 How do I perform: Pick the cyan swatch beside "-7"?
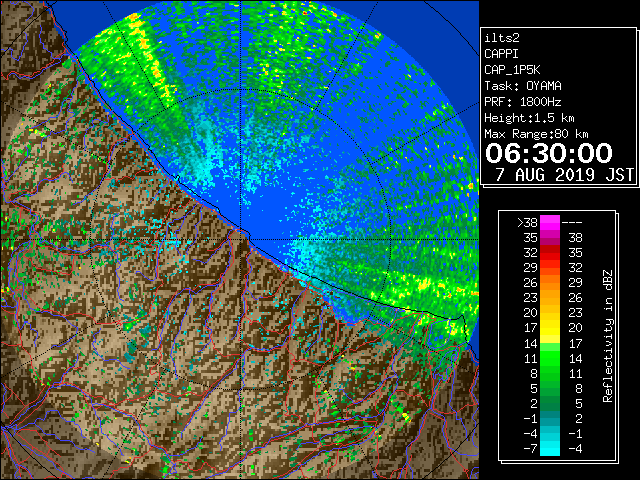click(550, 449)
